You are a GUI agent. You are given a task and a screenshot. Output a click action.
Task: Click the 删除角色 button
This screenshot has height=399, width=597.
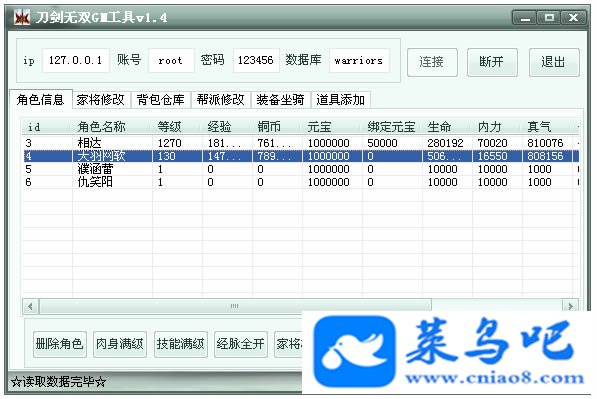59,344
